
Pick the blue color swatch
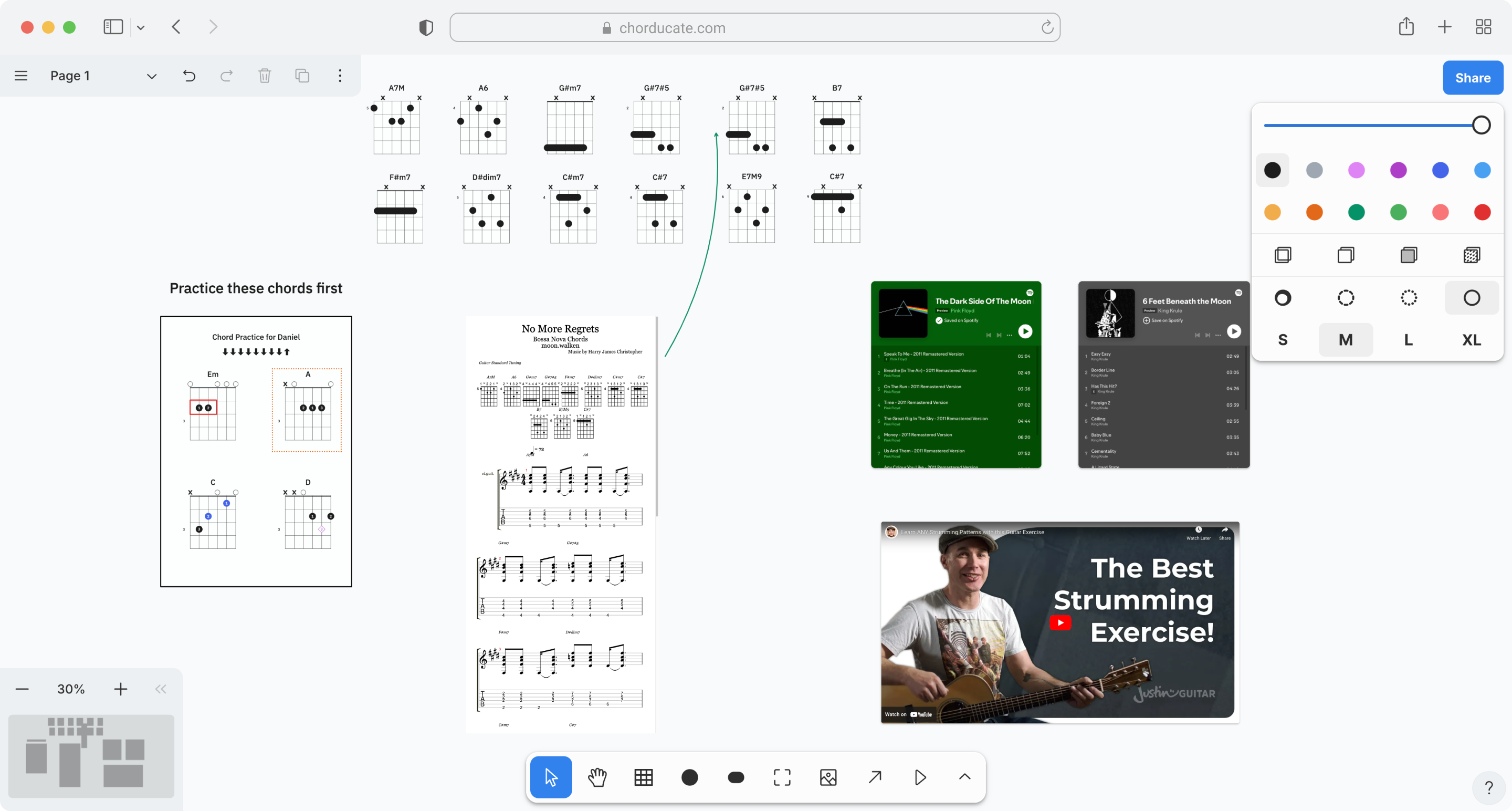pyautogui.click(x=1441, y=170)
